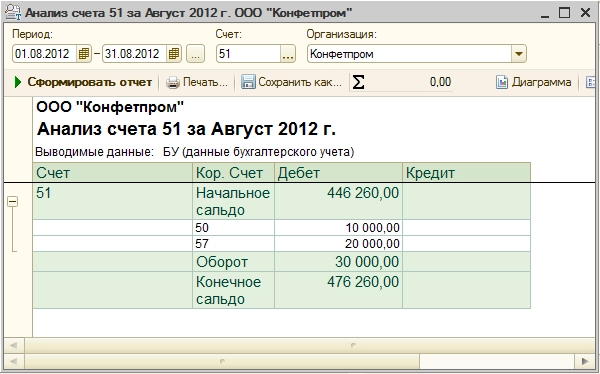Click the window title bar document icon

coord(13,13)
